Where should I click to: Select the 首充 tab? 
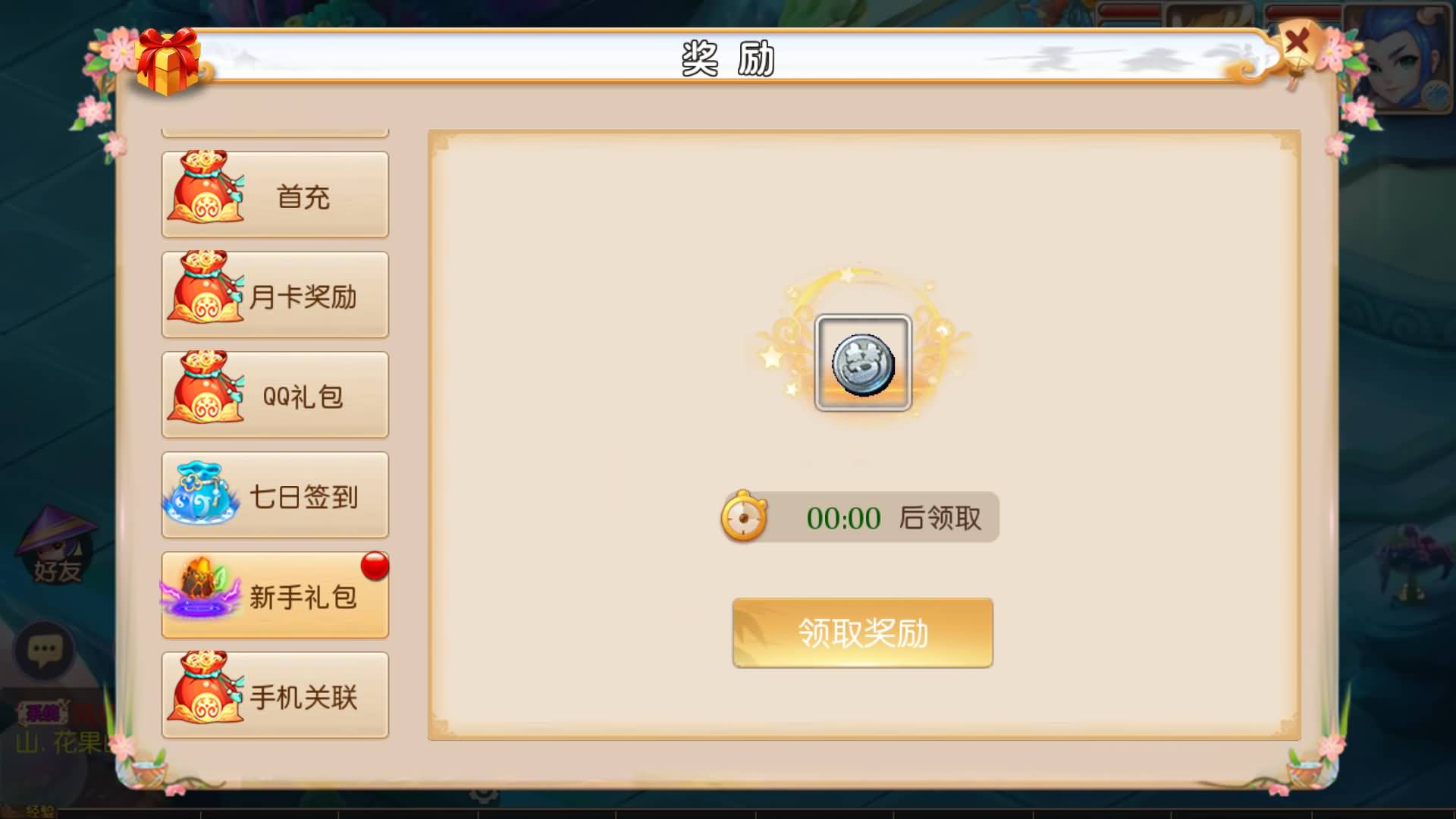point(275,194)
